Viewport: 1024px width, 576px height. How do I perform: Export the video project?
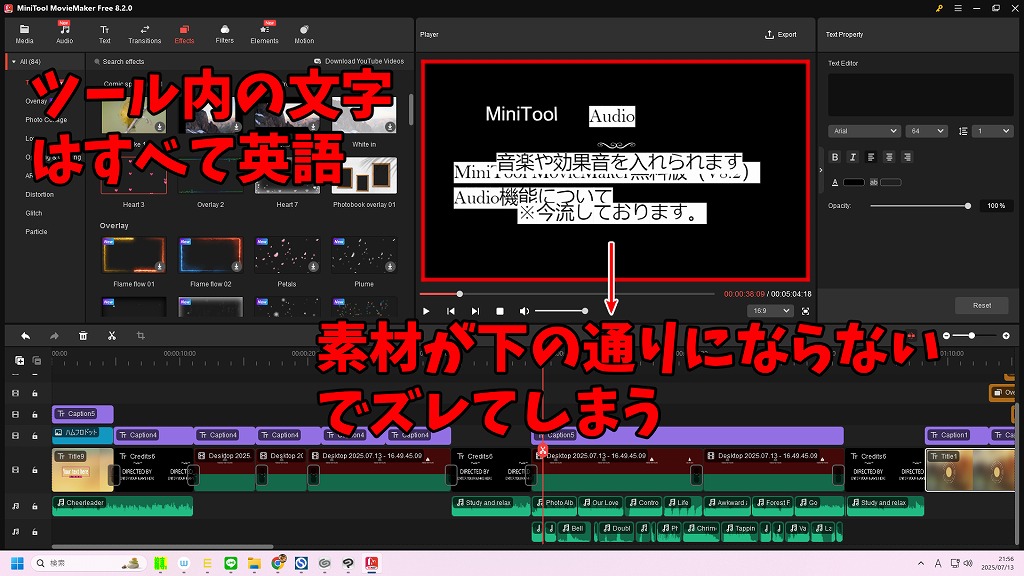tap(780, 35)
